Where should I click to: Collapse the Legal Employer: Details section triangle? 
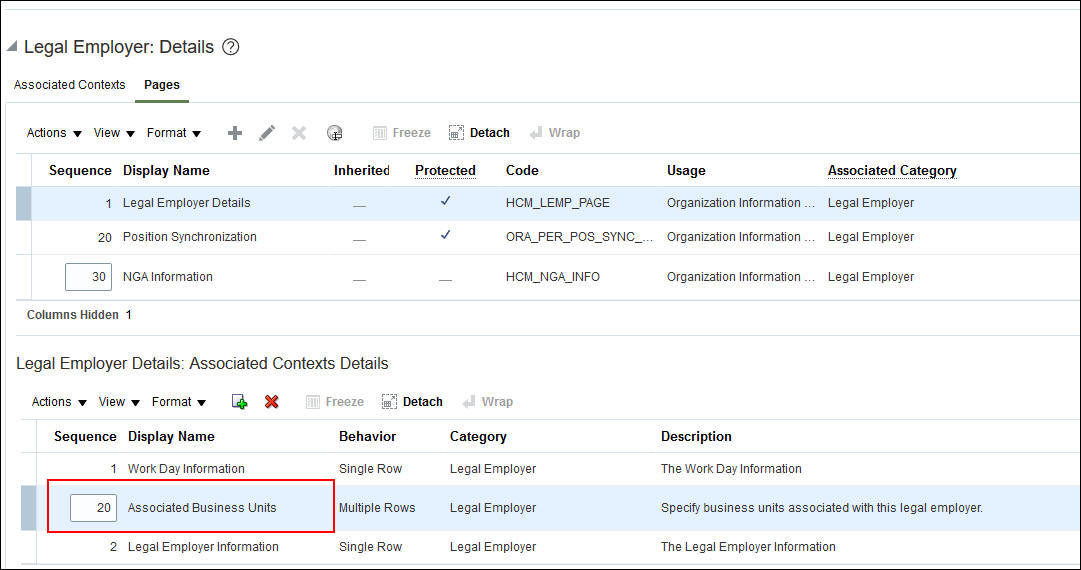[12, 47]
